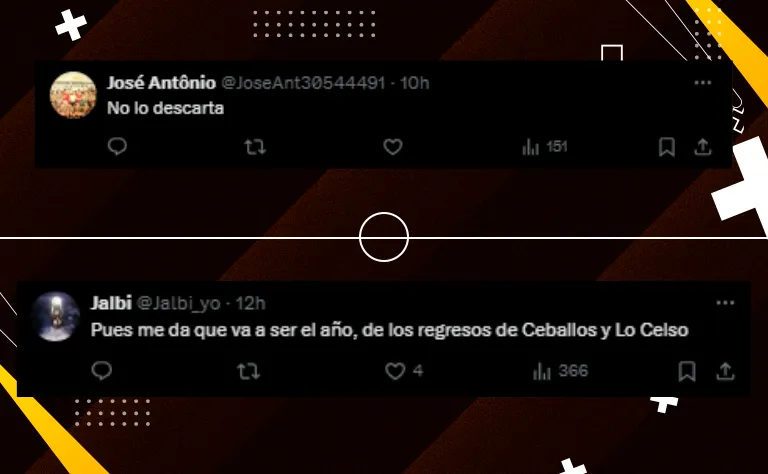Share Jalbi's tweet

[725, 371]
